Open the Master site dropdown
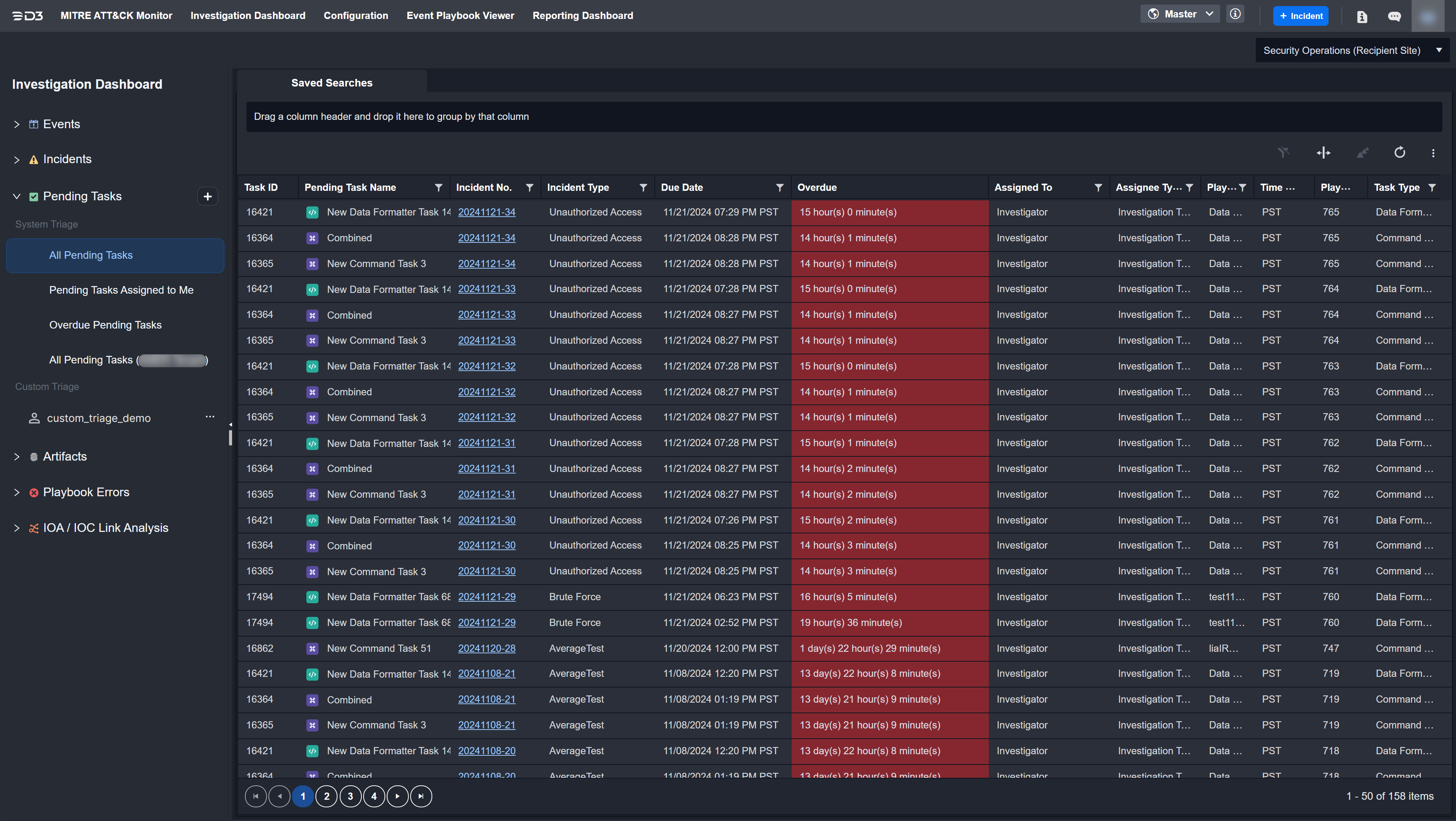 pos(1180,14)
